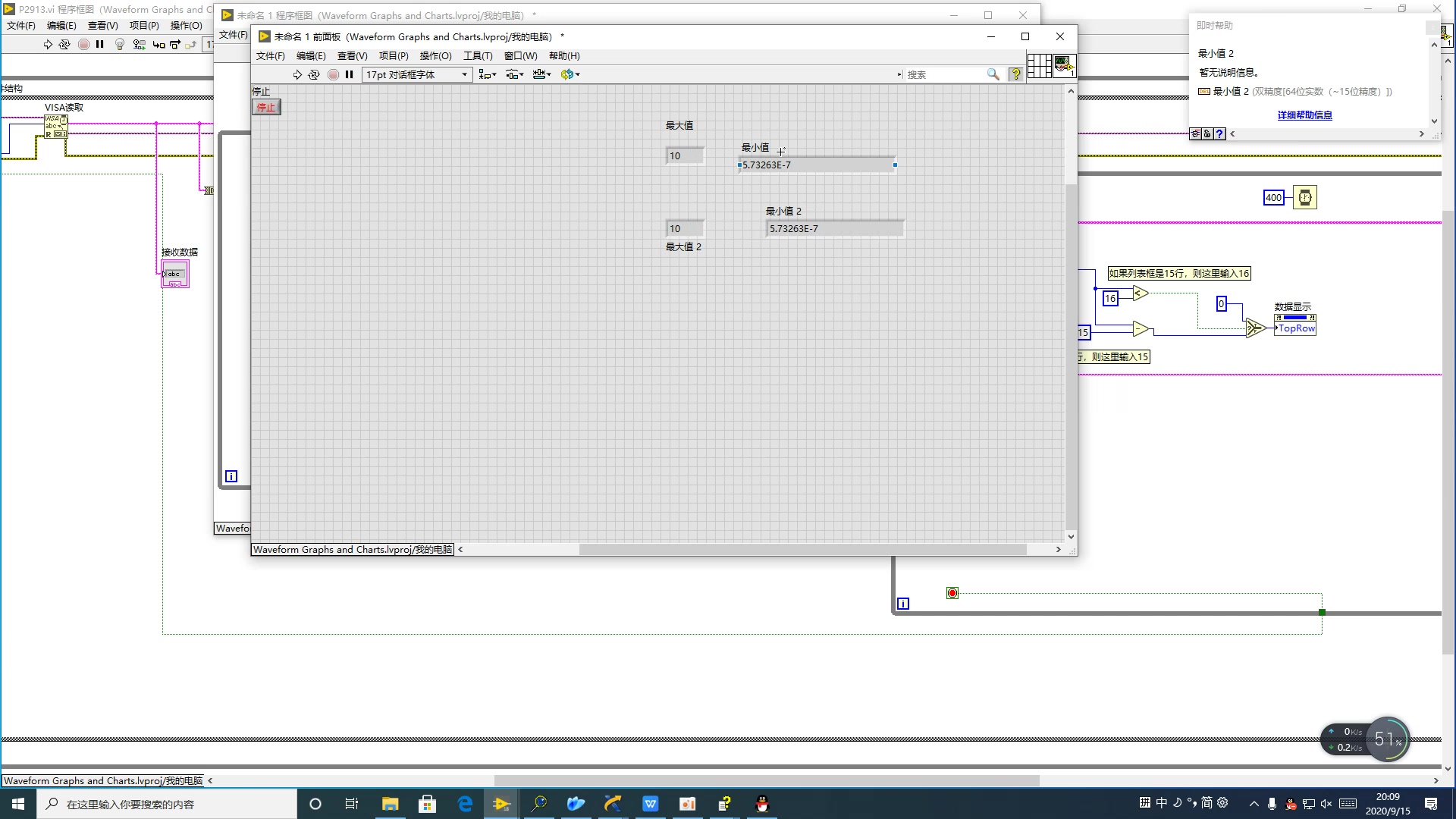Image resolution: width=1456 pixels, height=819 pixels.
Task: Open Microsoft Edge from the taskbar
Action: 465,804
